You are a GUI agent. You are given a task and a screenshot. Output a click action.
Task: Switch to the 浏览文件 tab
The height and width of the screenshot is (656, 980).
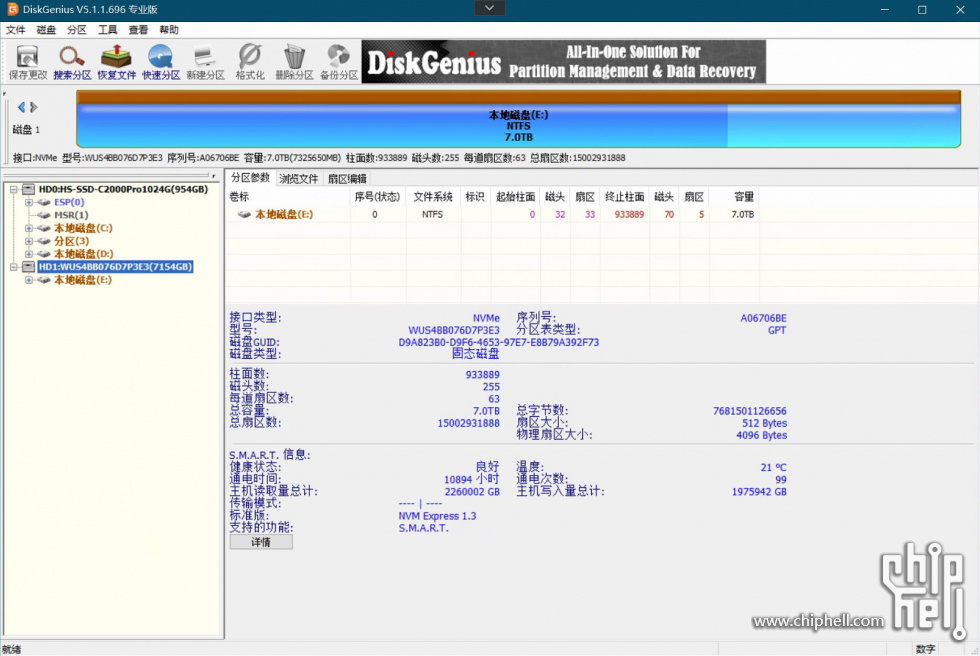click(x=299, y=179)
